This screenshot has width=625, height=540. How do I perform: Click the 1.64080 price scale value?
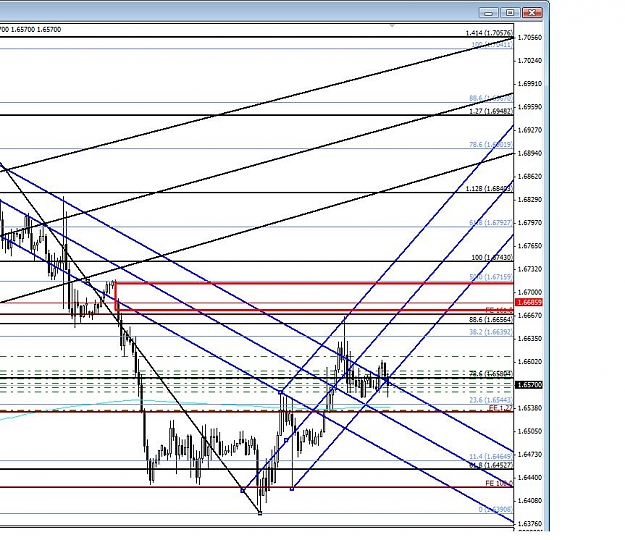pyautogui.click(x=530, y=501)
